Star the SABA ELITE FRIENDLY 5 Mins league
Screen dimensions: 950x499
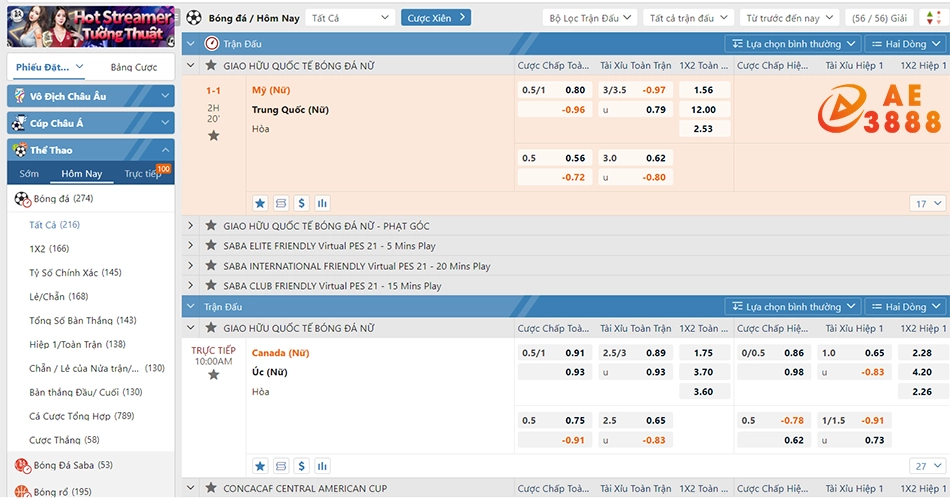click(211, 246)
